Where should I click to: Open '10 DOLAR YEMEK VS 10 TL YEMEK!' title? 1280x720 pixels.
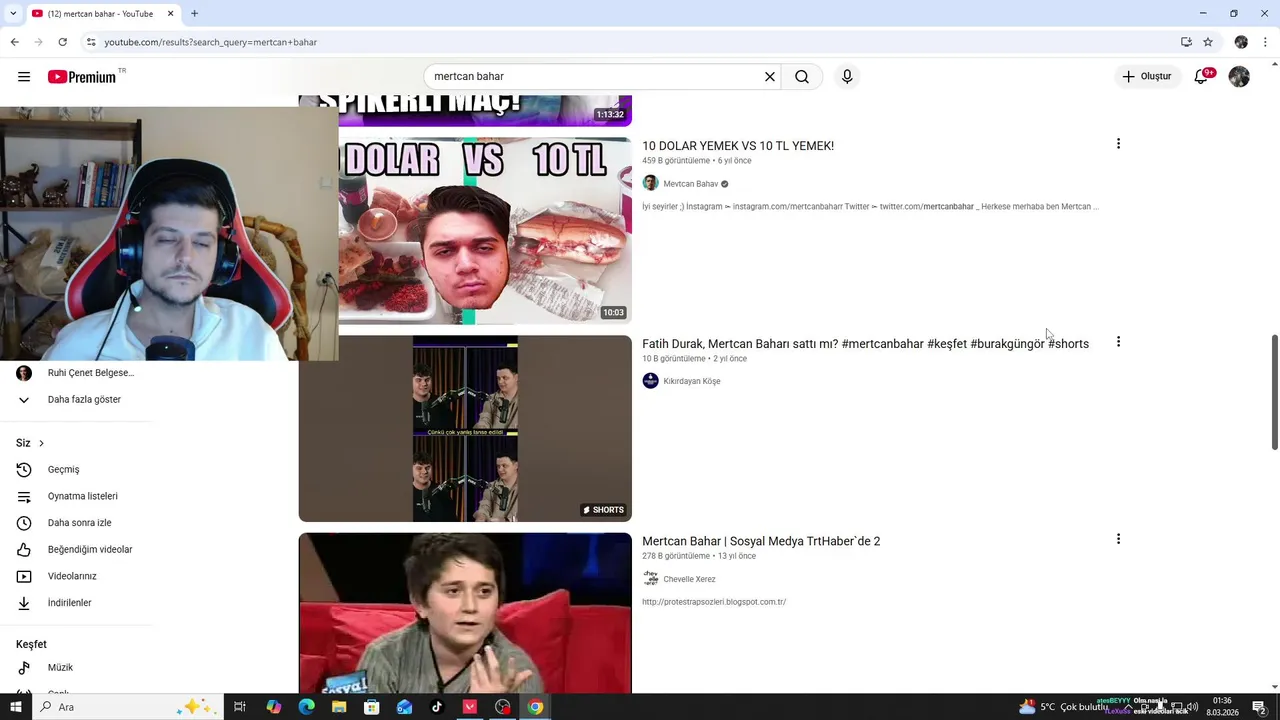(738, 146)
